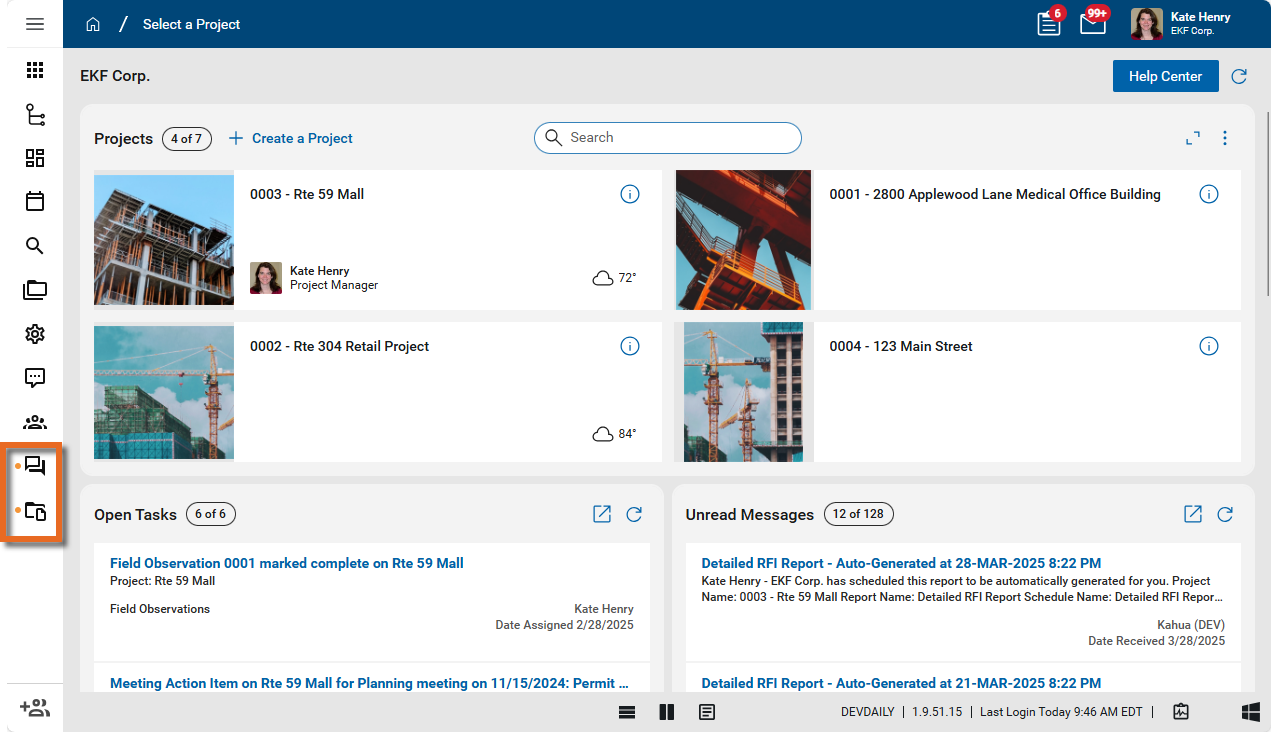Click Create a Project link
Viewport: 1271px width, 732px height.
pos(291,139)
